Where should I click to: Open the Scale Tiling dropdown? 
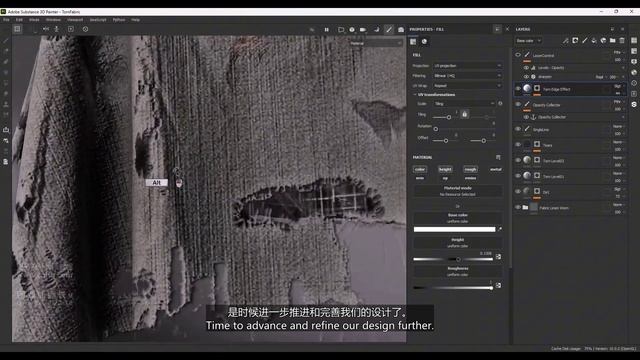click(464, 104)
